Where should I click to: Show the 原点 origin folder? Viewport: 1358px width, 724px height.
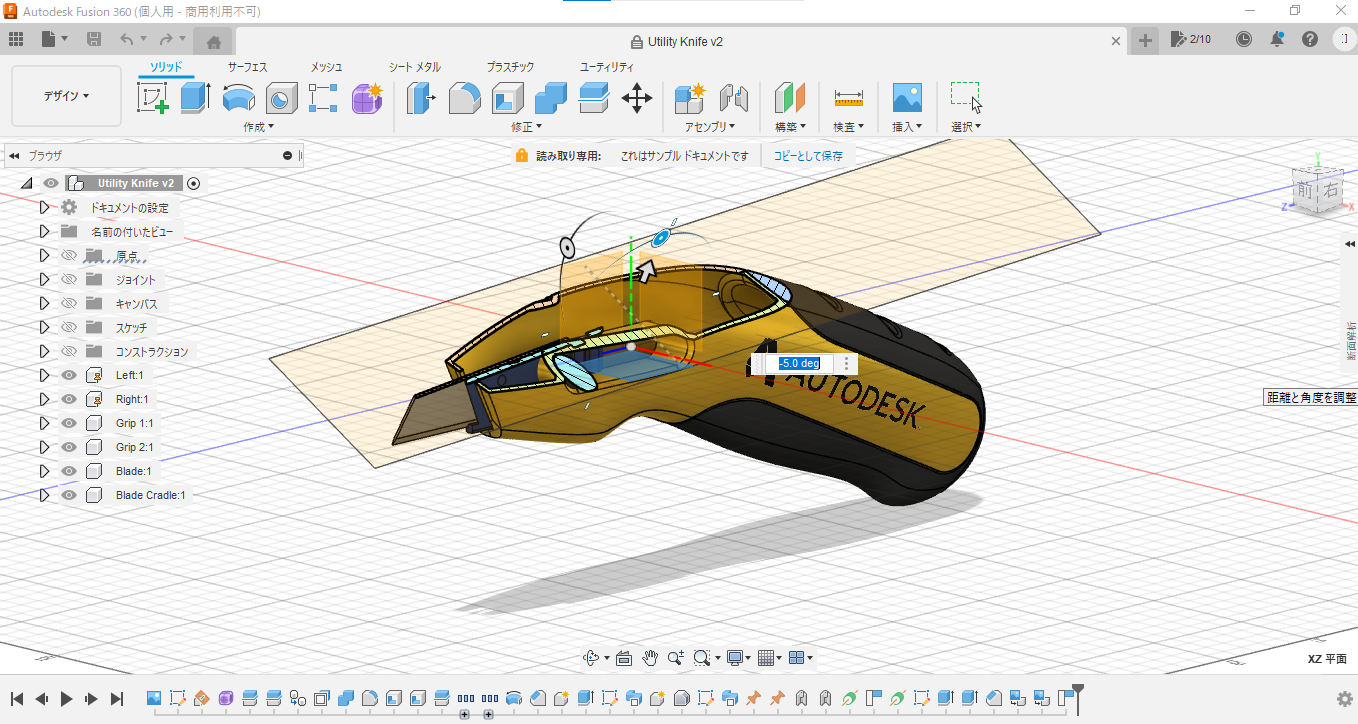68,255
